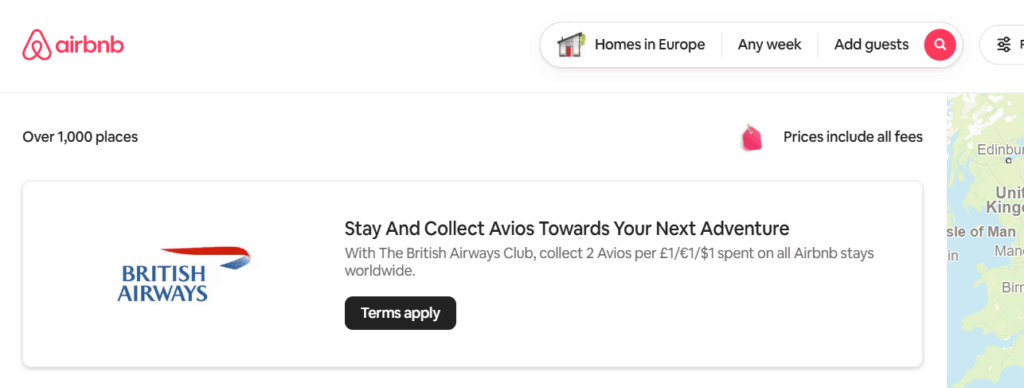The width and height of the screenshot is (1024, 388).
Task: Click the Over 1,000 places text
Action: click(80, 137)
